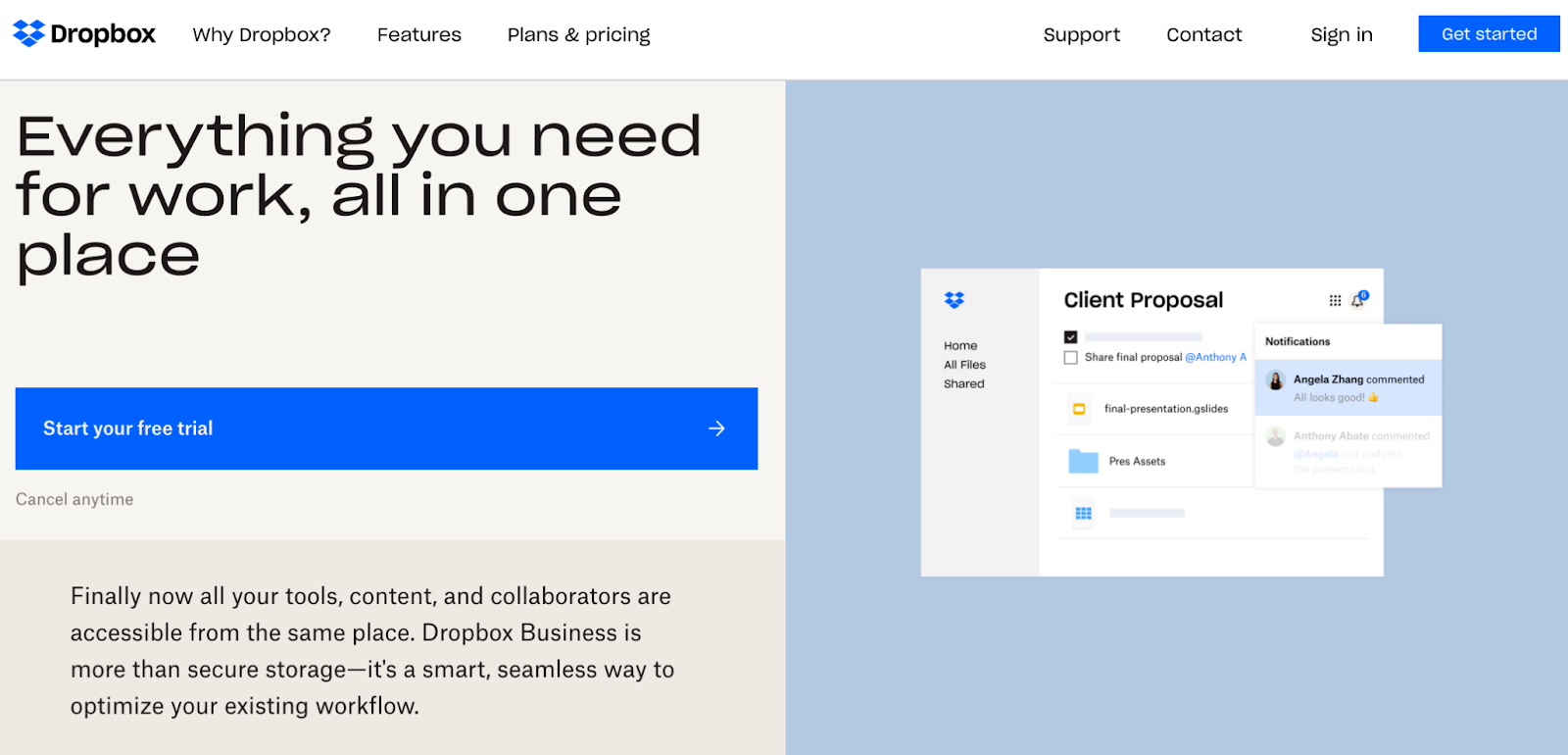Viewport: 1568px width, 755px height.
Task: Click the @Anthony A mention
Action: pyautogui.click(x=1215, y=358)
